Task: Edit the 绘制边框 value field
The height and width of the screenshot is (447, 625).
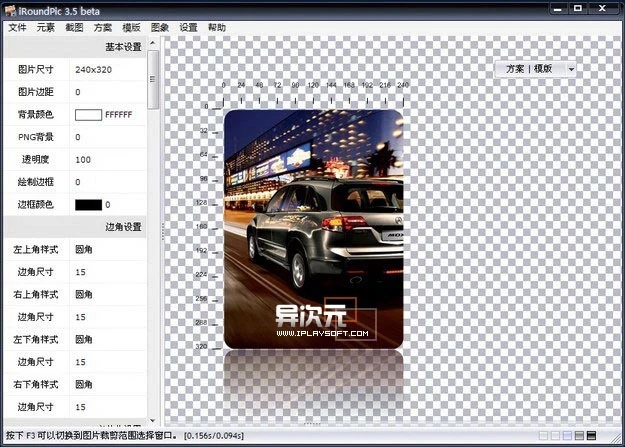Action: click(x=108, y=182)
